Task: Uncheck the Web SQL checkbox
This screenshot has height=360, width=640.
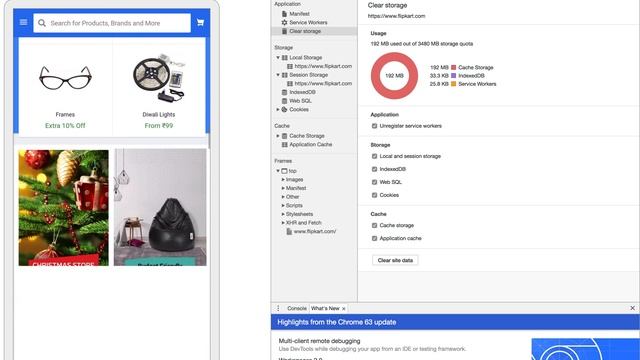Action: click(374, 182)
